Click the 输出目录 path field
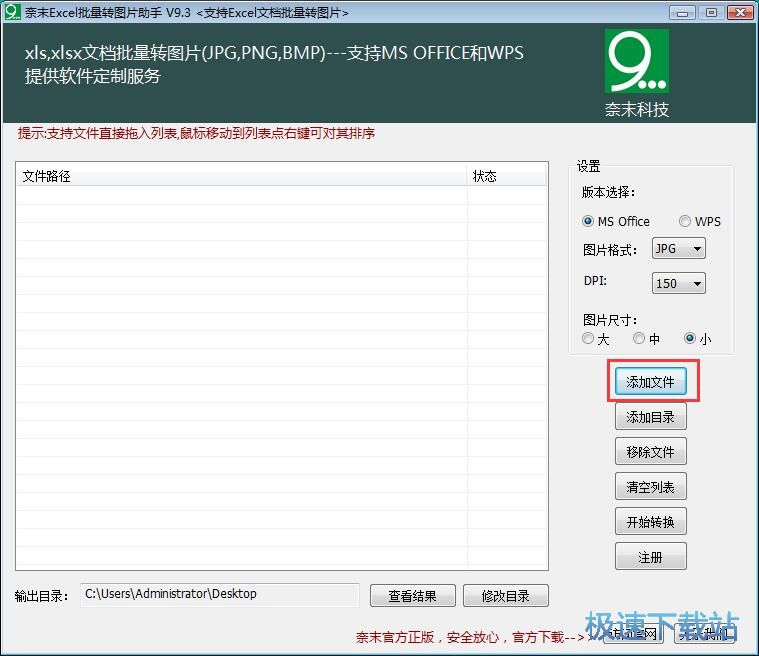 220,595
